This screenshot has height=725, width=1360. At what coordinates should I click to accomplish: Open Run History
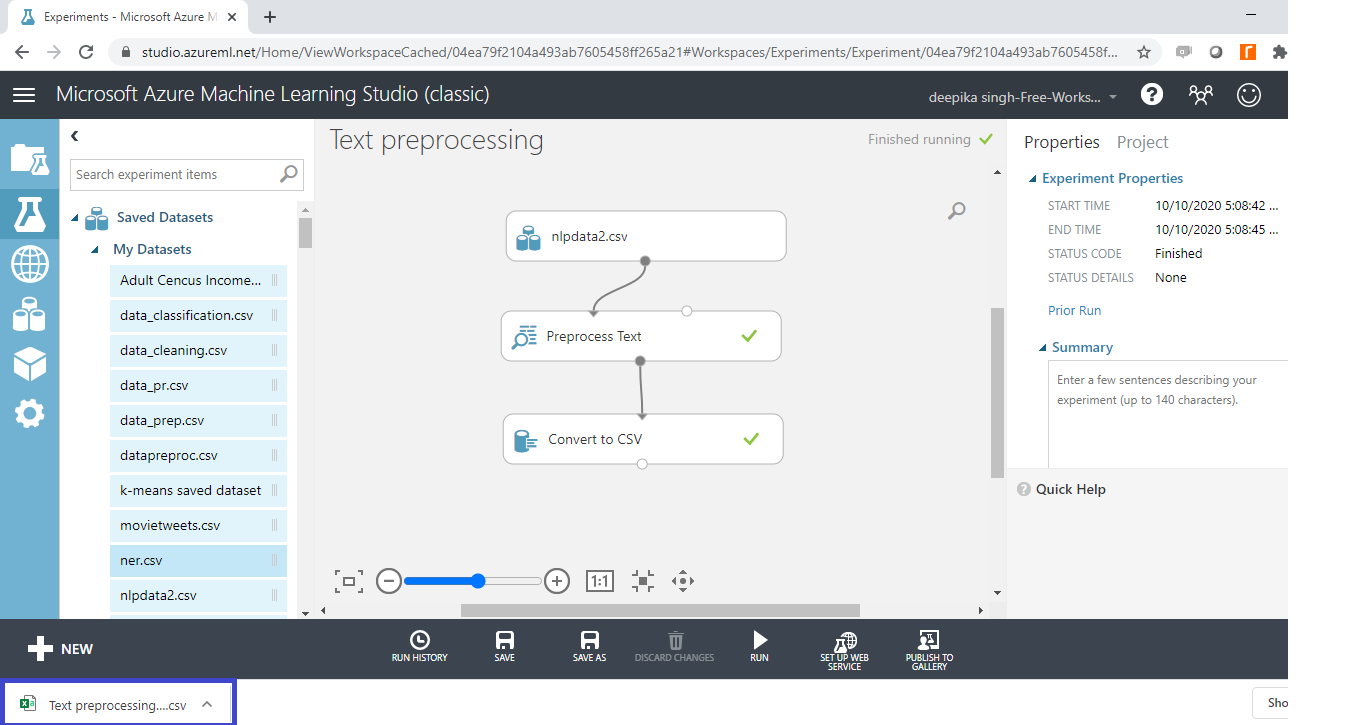pyautogui.click(x=420, y=647)
